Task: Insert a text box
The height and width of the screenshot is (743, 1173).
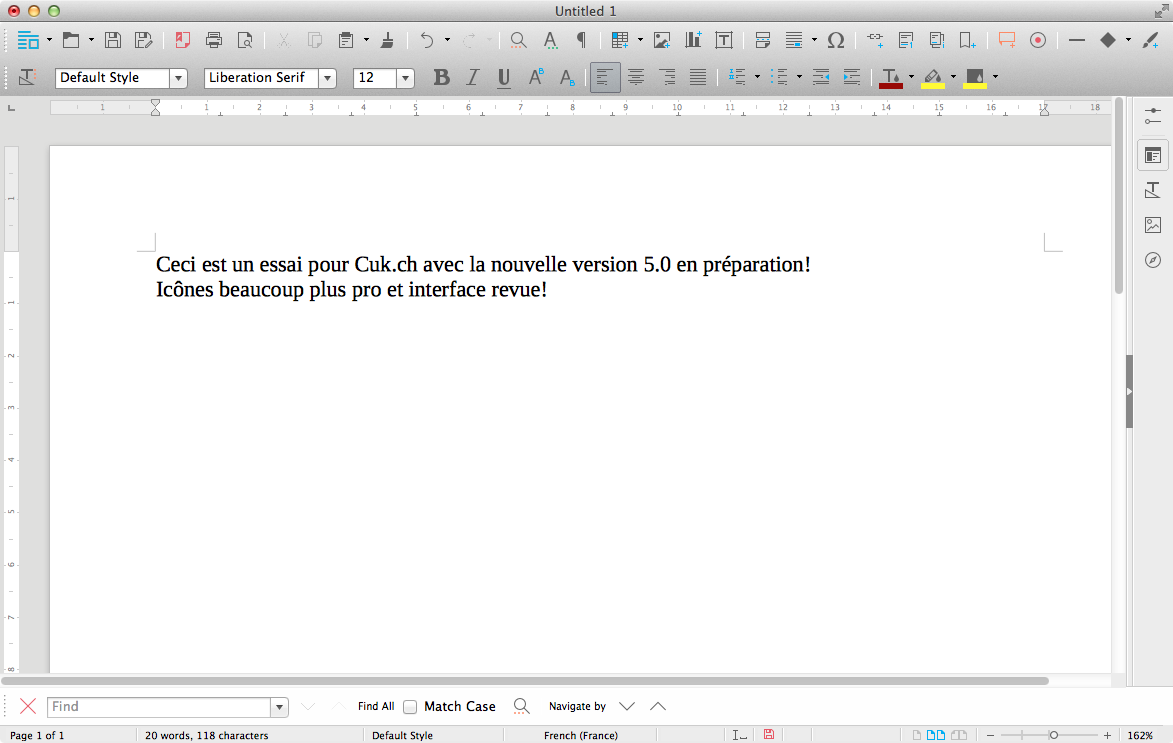Action: click(x=723, y=40)
